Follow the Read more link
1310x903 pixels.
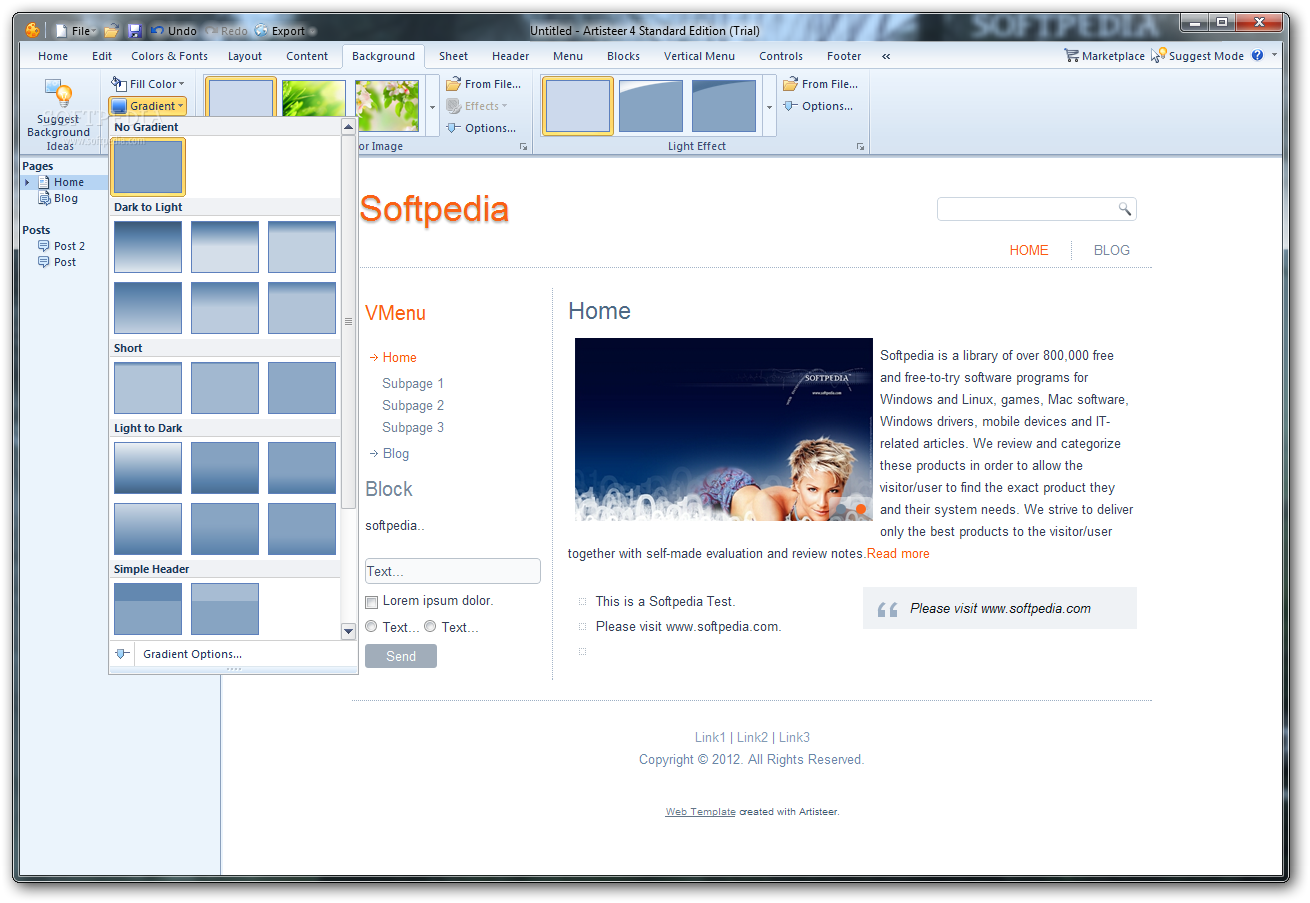tap(898, 554)
